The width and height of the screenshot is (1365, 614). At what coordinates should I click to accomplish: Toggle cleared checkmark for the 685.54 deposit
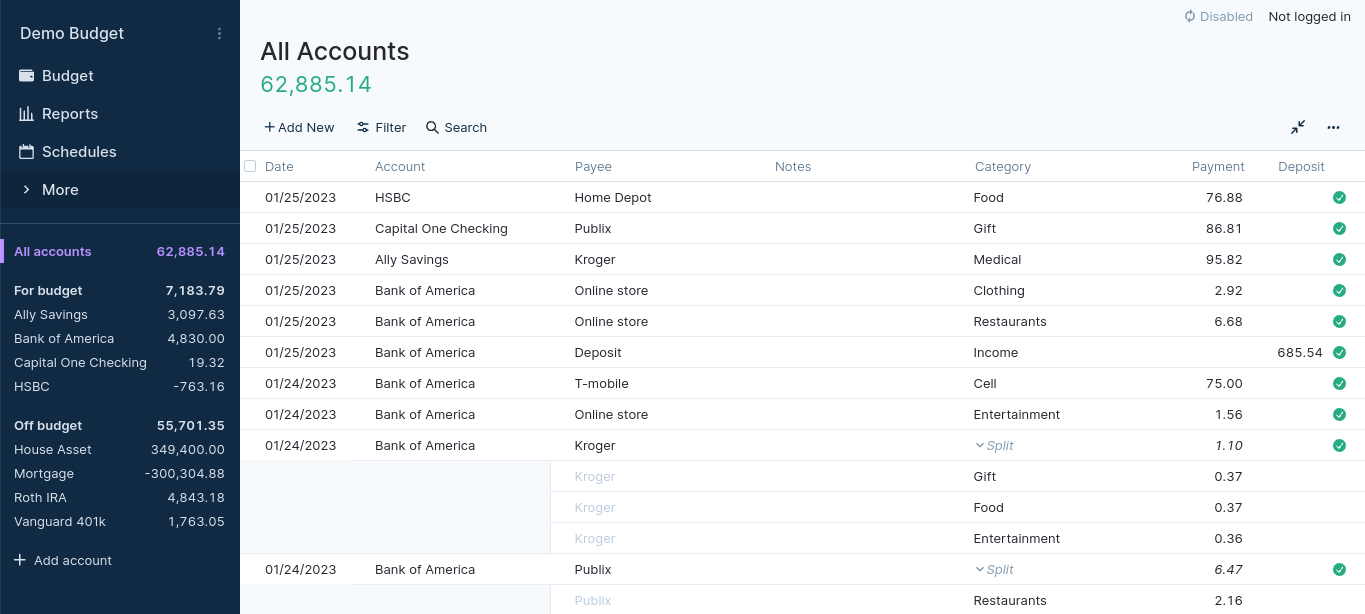pos(1339,353)
